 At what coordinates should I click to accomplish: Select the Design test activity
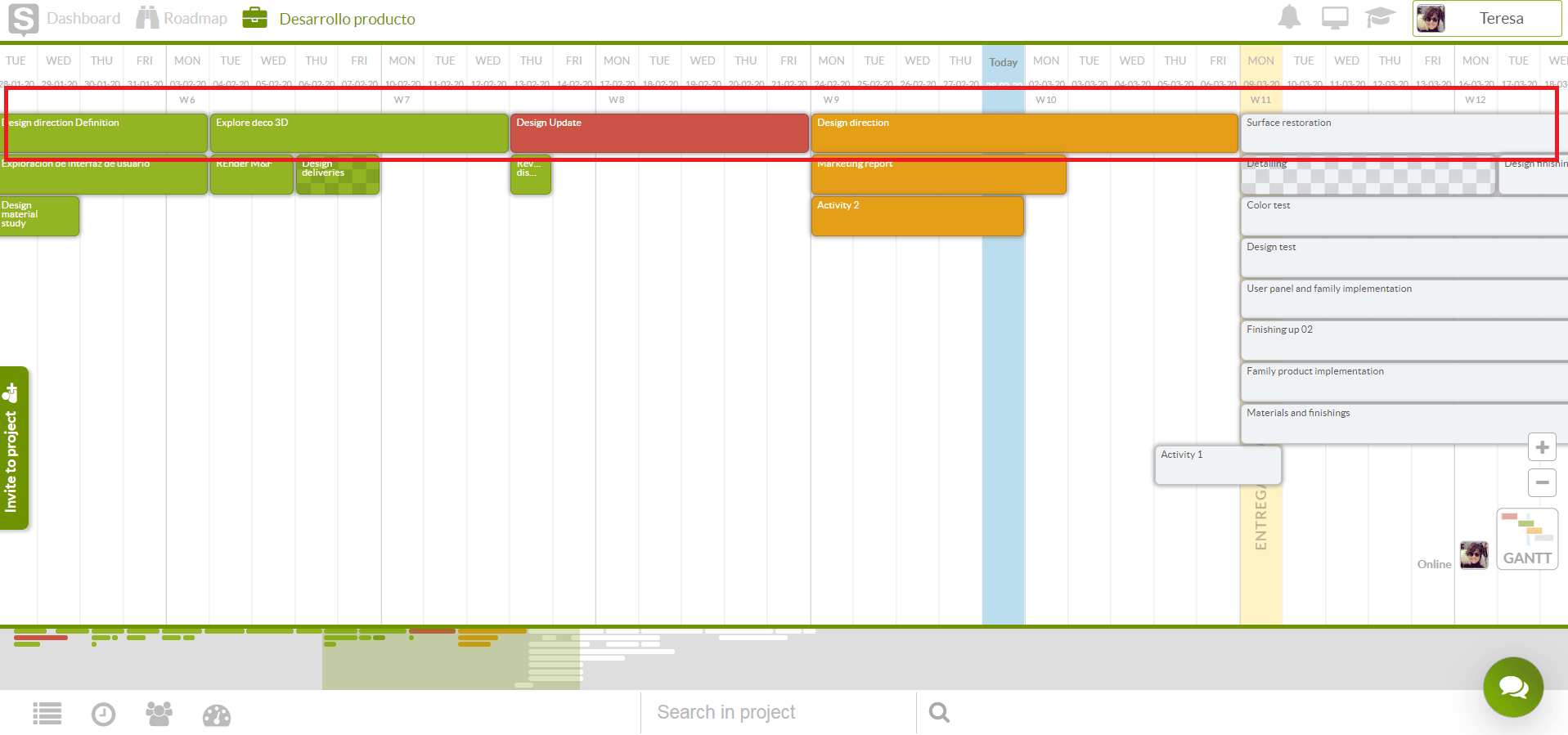tap(1404, 258)
